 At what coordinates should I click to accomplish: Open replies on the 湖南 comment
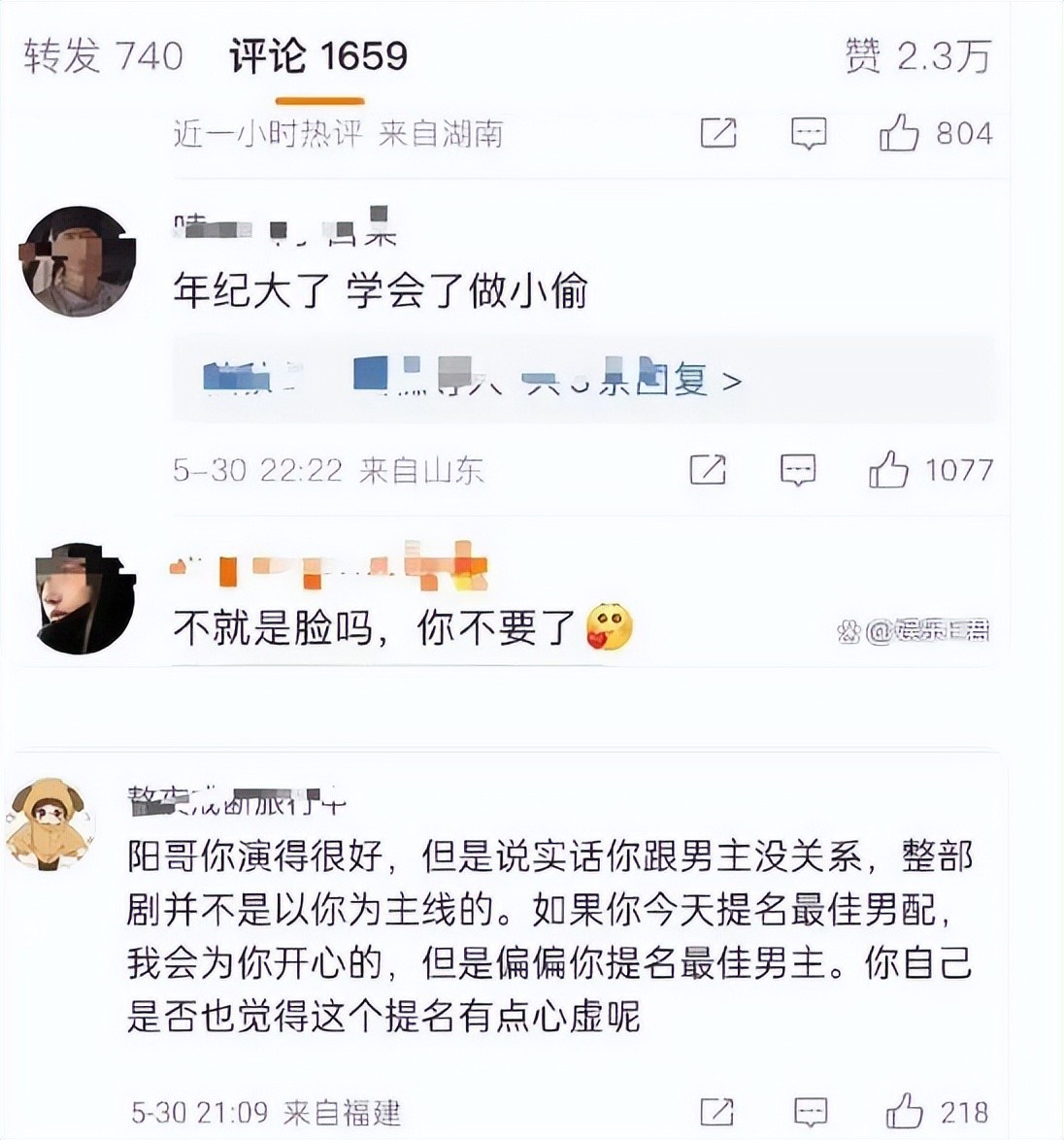(808, 134)
